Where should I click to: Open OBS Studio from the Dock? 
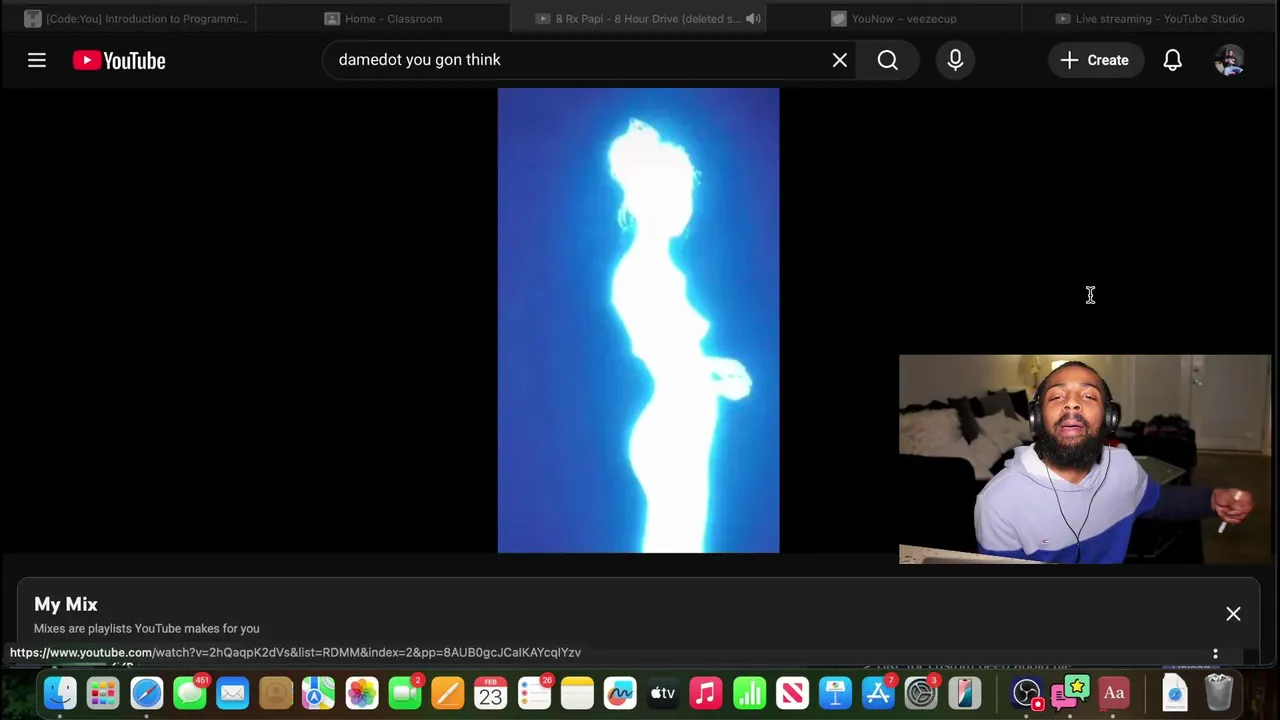(x=1027, y=693)
